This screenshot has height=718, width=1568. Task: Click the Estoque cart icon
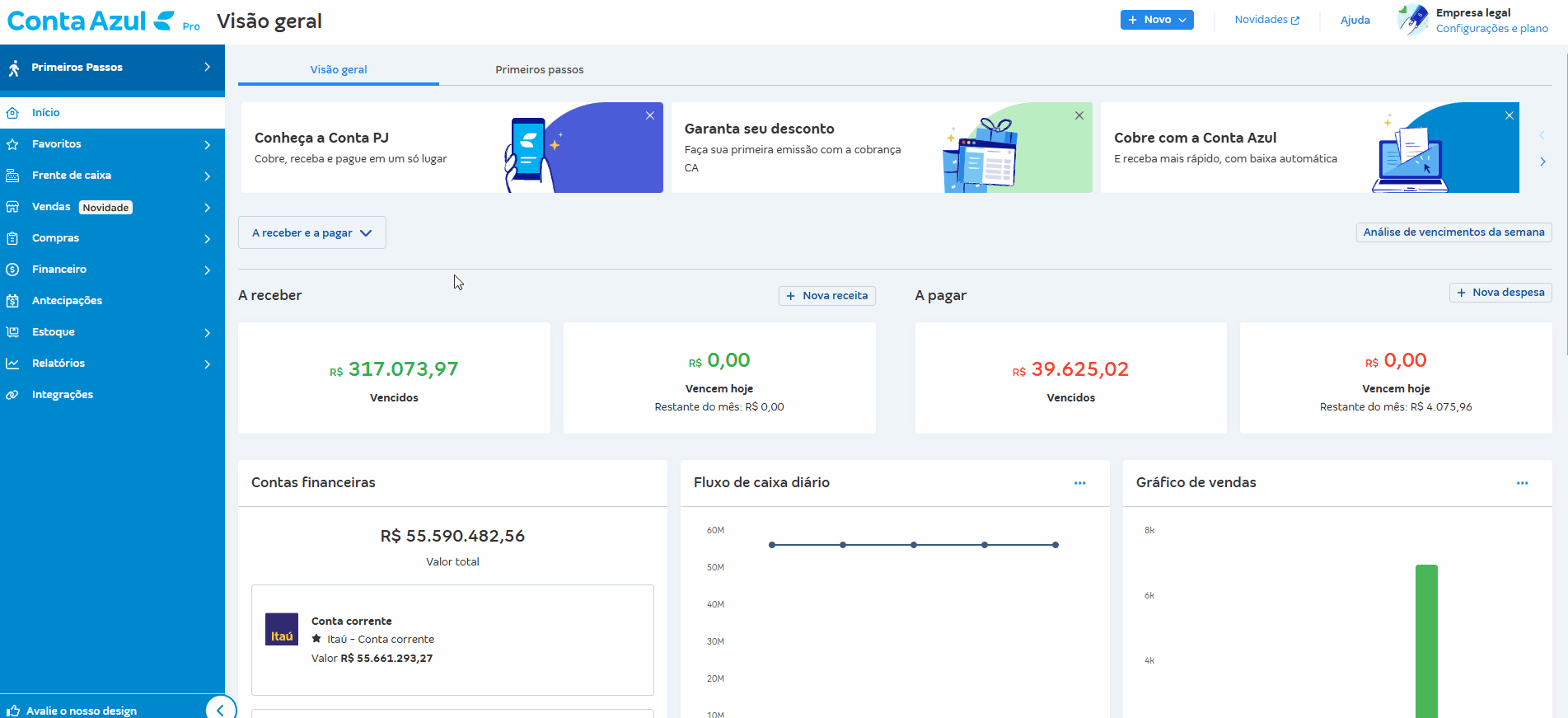[12, 332]
